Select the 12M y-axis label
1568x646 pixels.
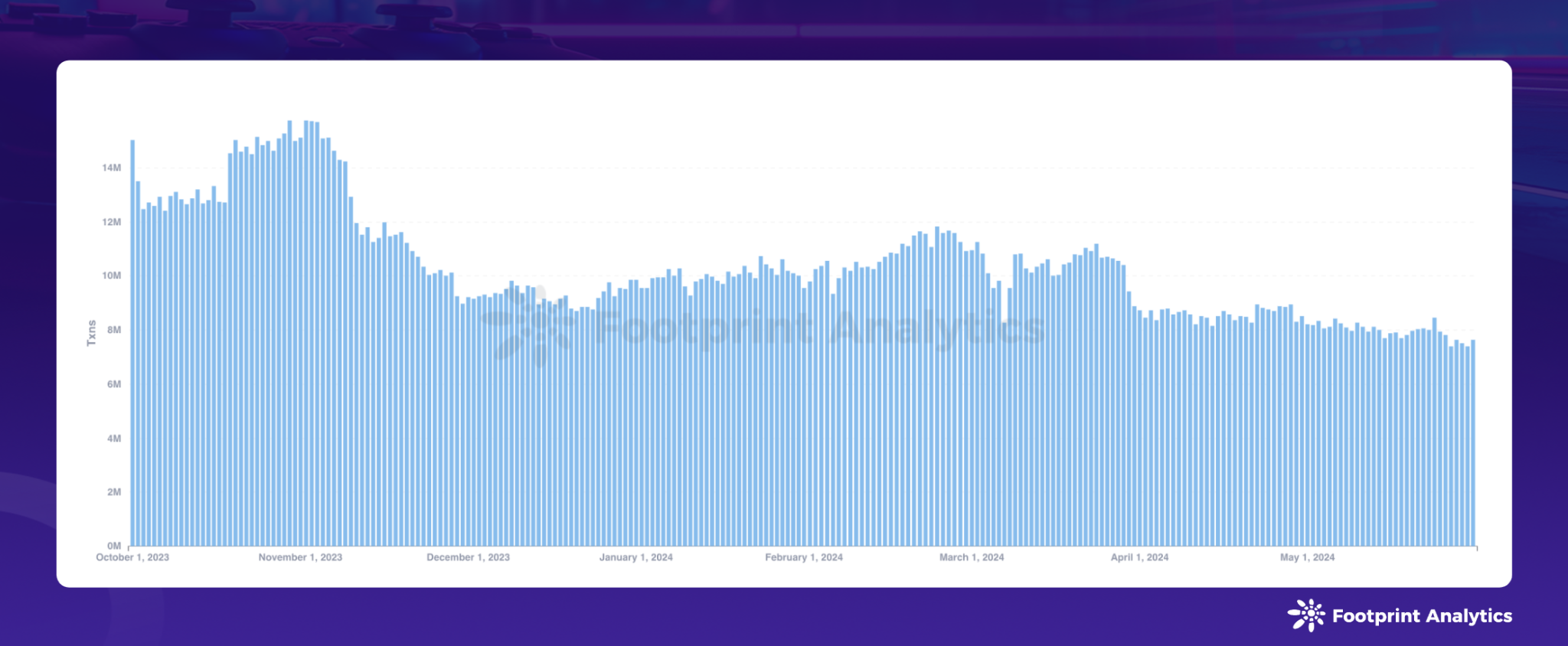pyautogui.click(x=112, y=222)
